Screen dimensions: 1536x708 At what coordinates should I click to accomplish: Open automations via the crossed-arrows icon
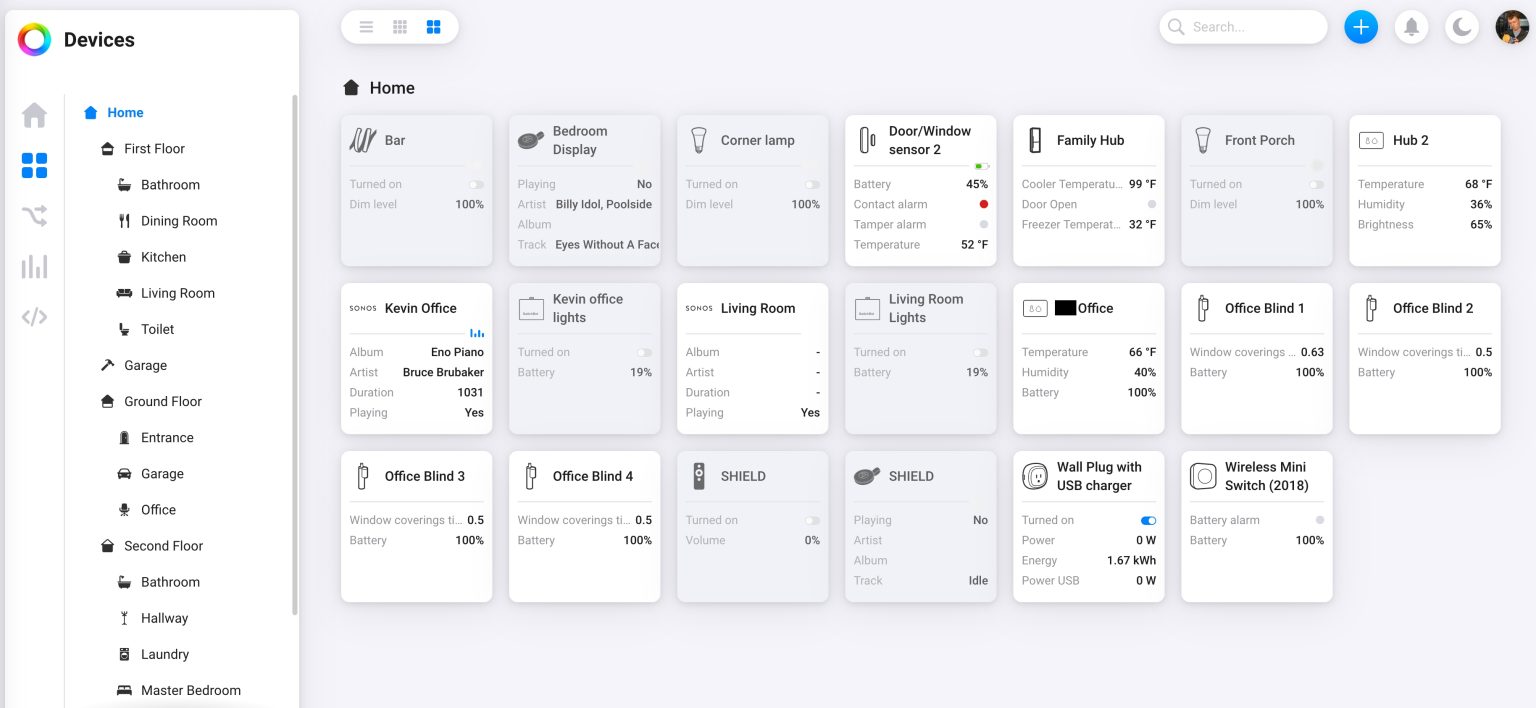tap(34, 216)
